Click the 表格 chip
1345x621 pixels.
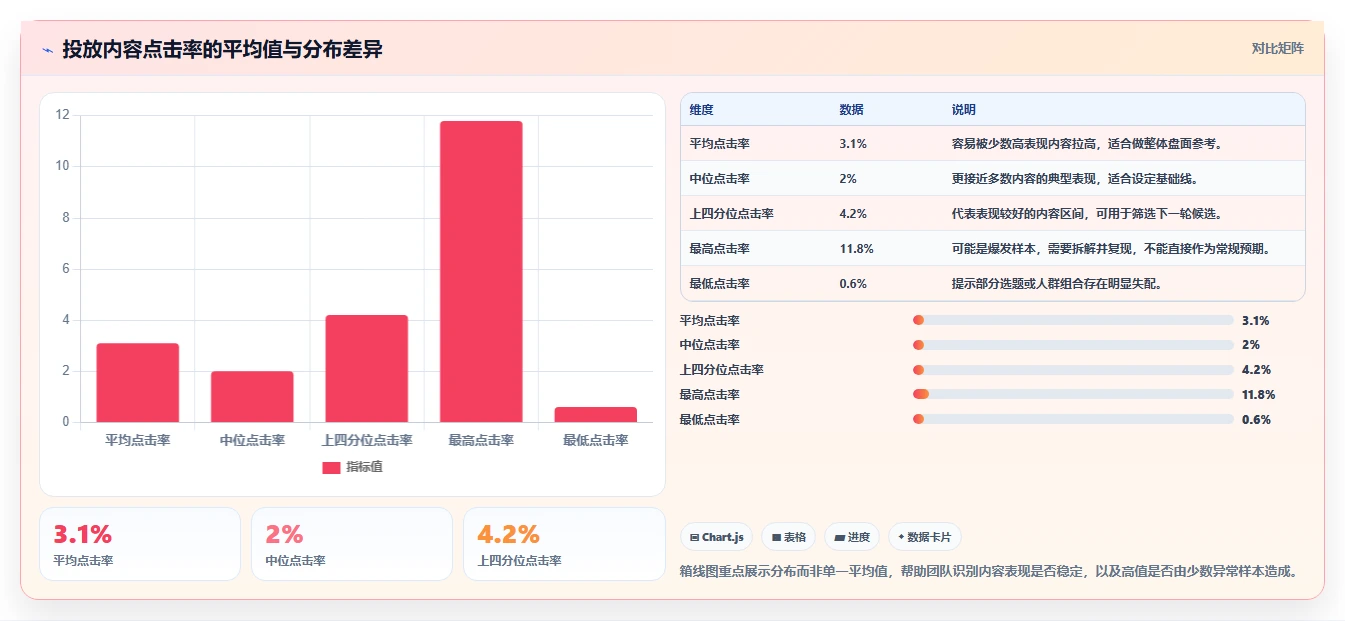pyautogui.click(x=789, y=537)
